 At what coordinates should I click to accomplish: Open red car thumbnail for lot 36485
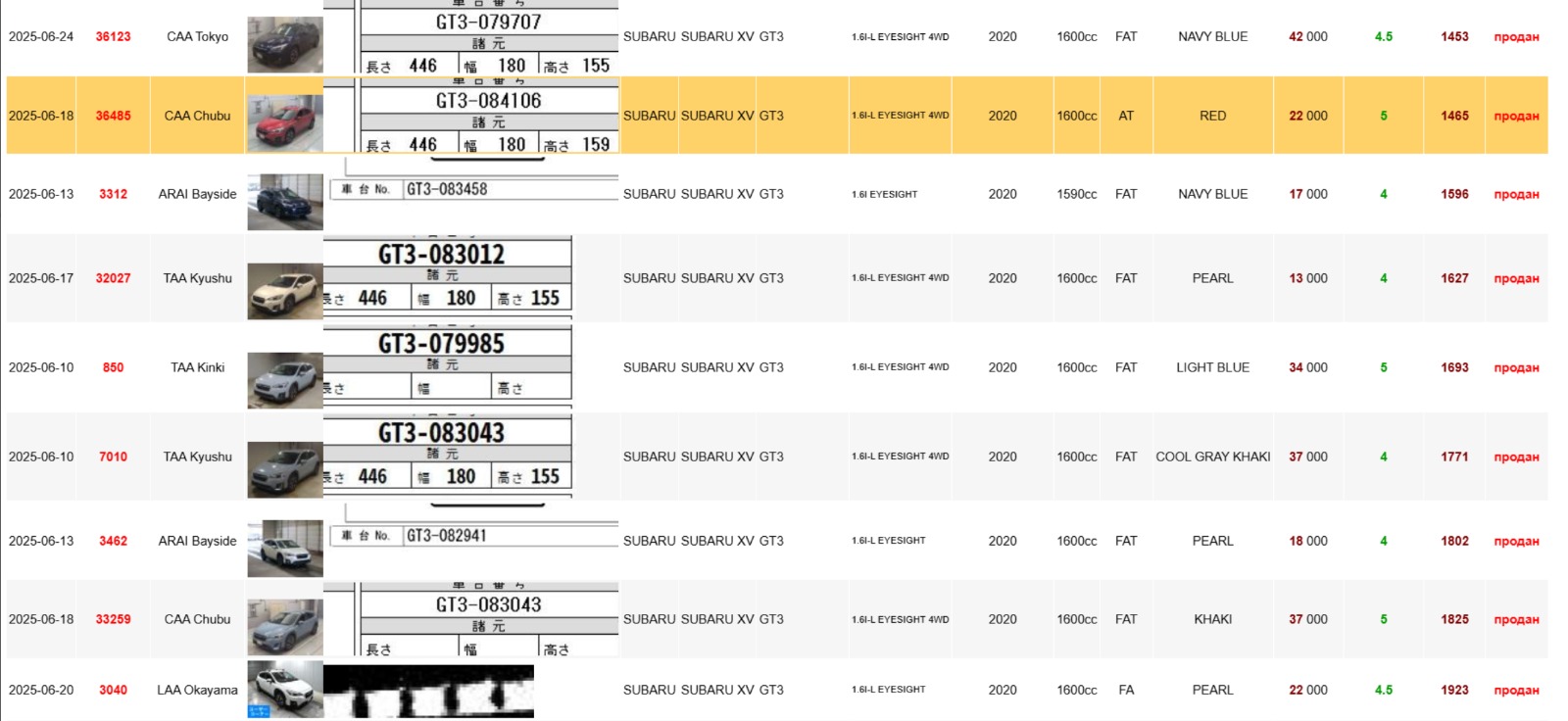pos(285,123)
